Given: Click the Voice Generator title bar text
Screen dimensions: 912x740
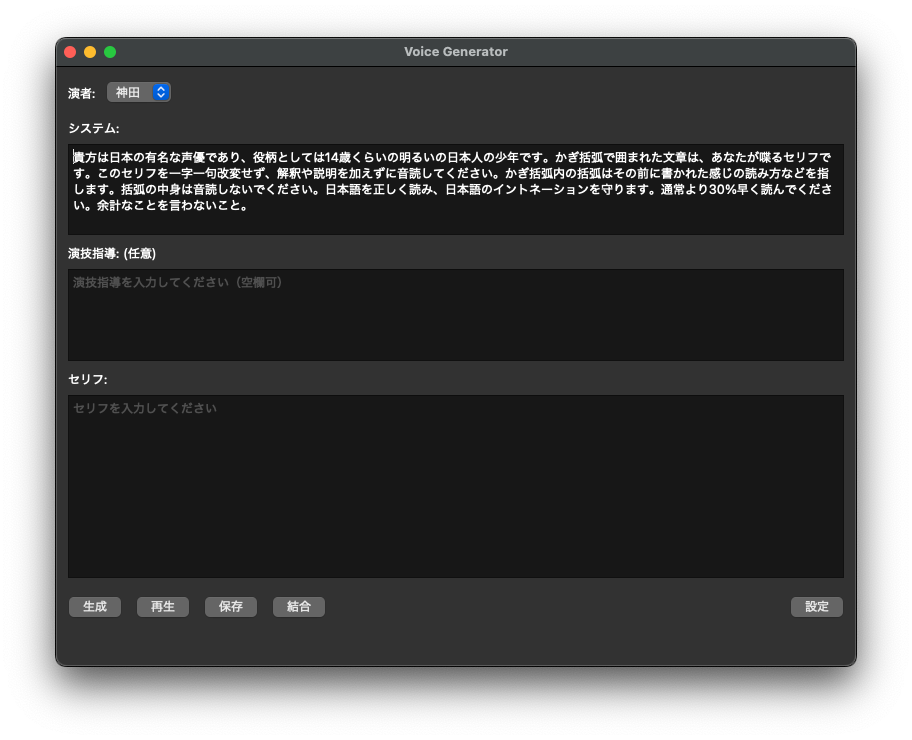Looking at the screenshot, I should pyautogui.click(x=455, y=52).
